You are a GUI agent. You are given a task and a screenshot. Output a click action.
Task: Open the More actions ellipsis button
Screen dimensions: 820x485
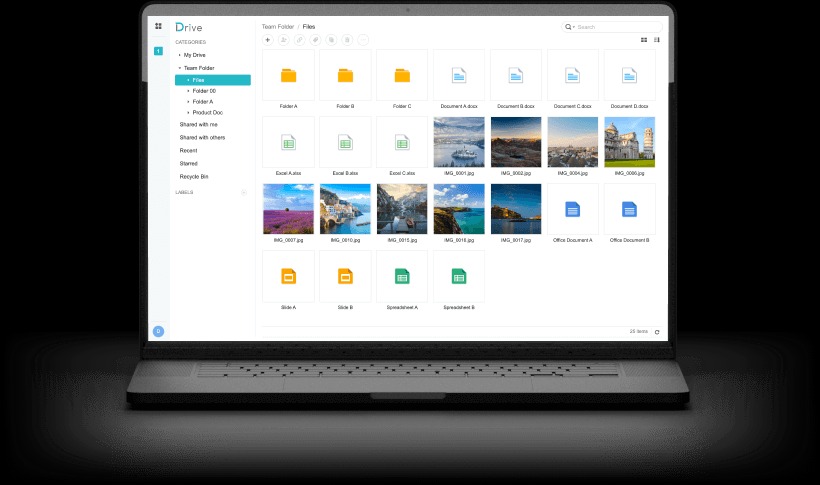[363, 40]
